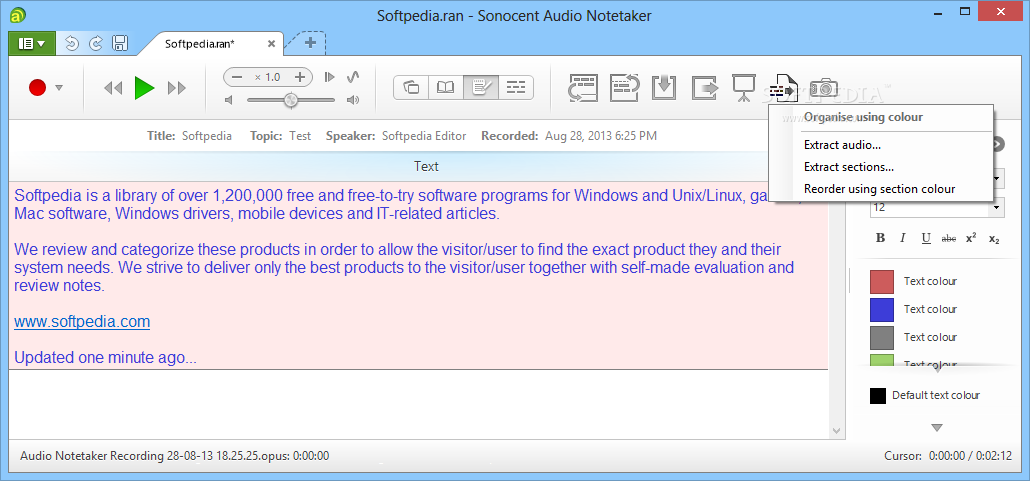Image resolution: width=1030 pixels, height=481 pixels.
Task: Toggle strikethrough text formatting
Action: coord(949,239)
